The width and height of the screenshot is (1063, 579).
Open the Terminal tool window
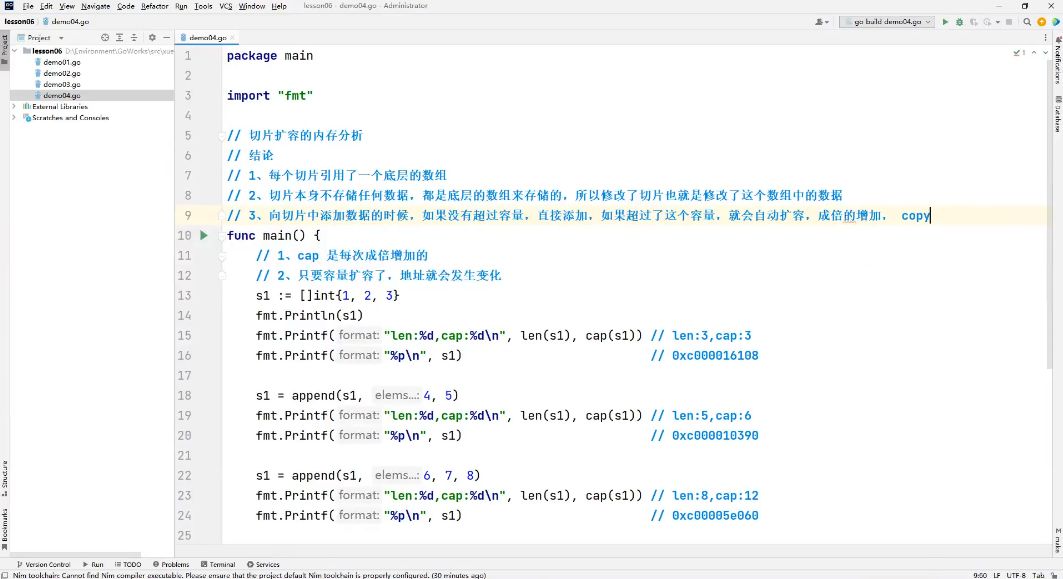tap(218, 564)
